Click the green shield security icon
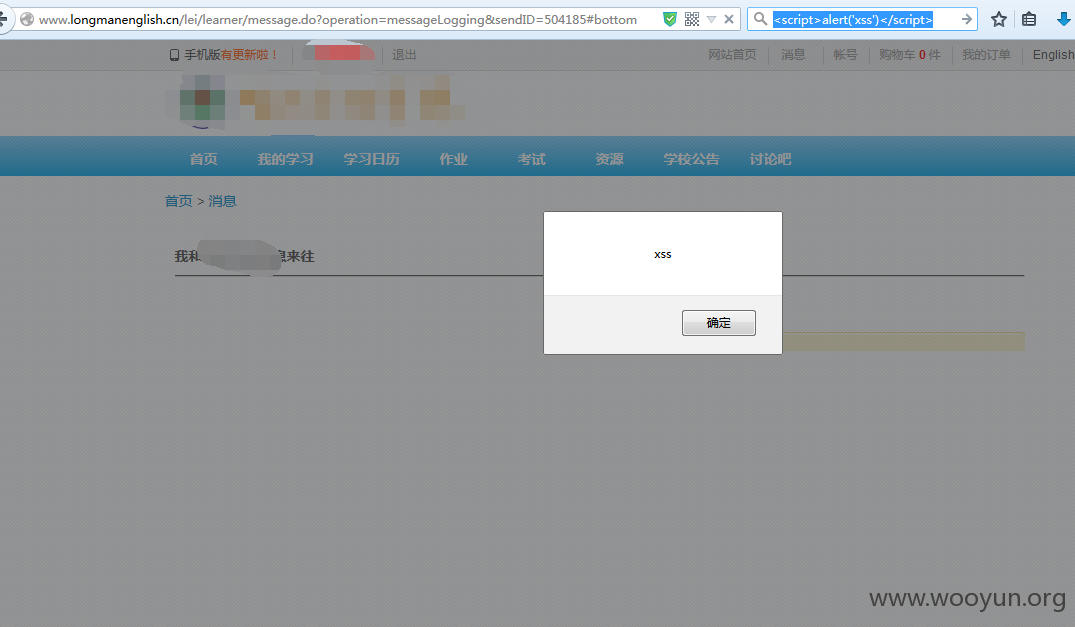The width and height of the screenshot is (1075, 627). coord(670,19)
